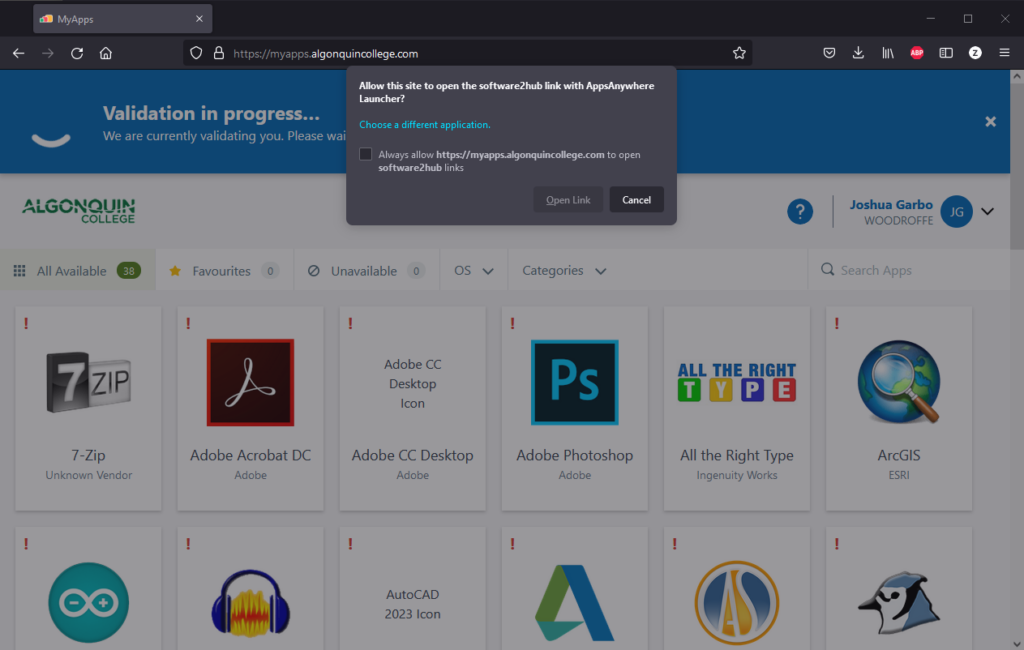Cancel the AppsAnywhere Launcher dialog
Screen dimensions: 1024x650
(636, 199)
